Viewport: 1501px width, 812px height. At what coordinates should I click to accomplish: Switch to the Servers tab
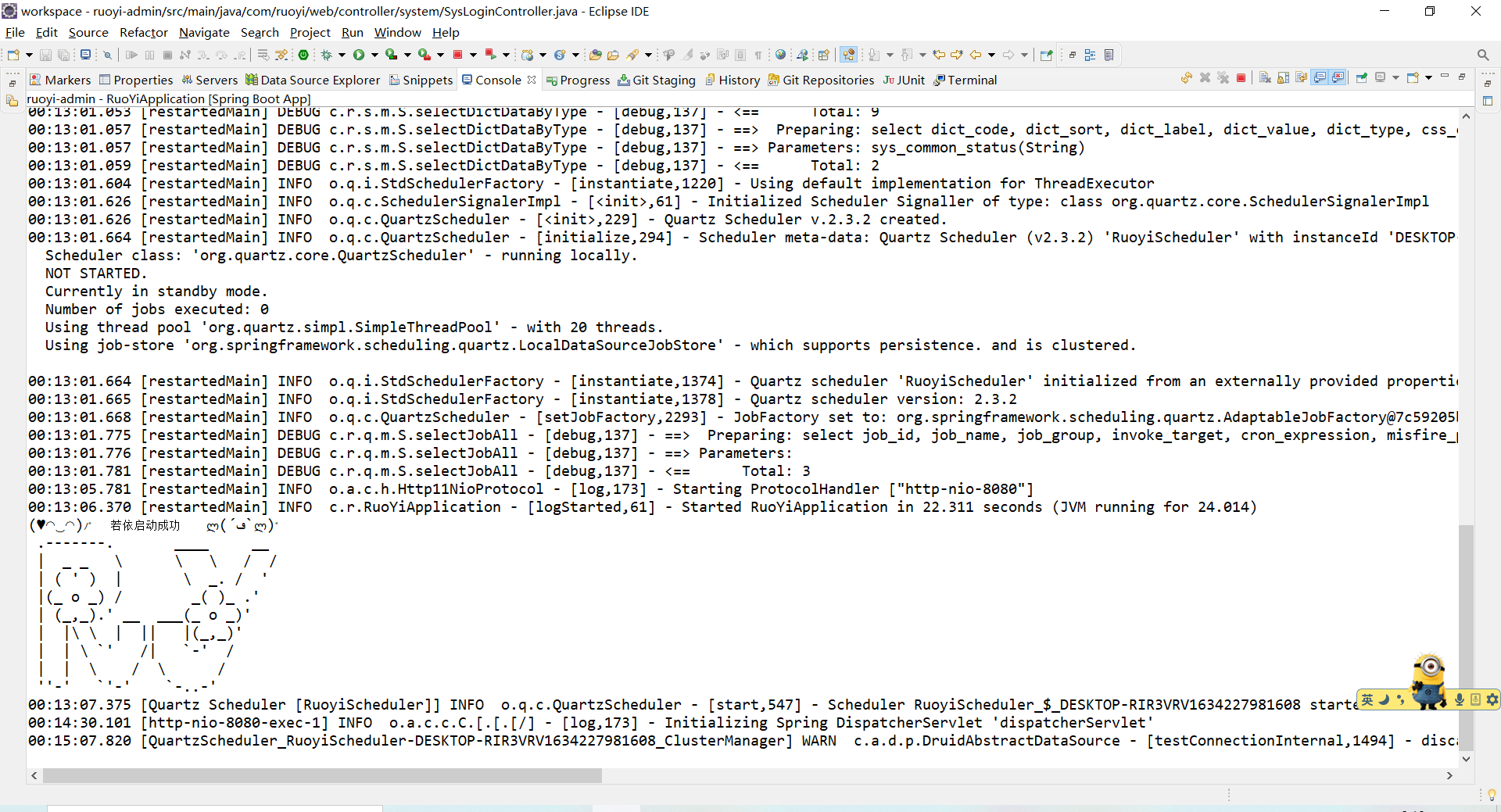210,80
